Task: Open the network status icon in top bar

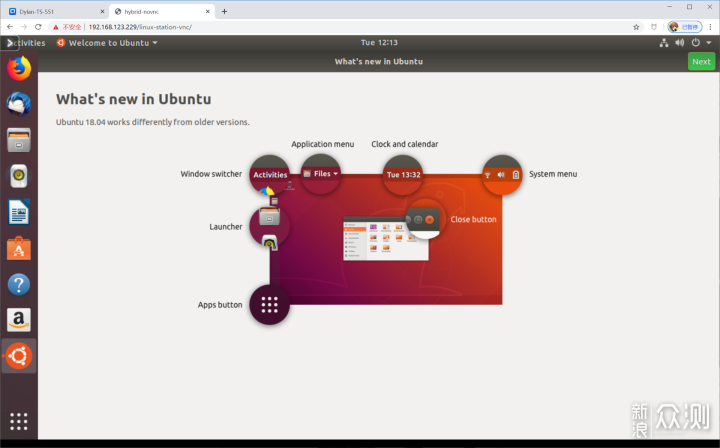Action: click(x=664, y=43)
